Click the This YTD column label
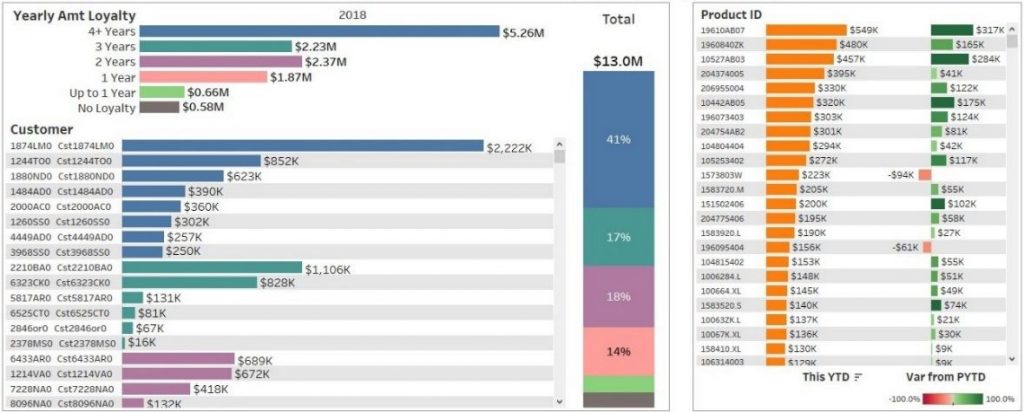Viewport: 1024px width, 412px height. [827, 376]
